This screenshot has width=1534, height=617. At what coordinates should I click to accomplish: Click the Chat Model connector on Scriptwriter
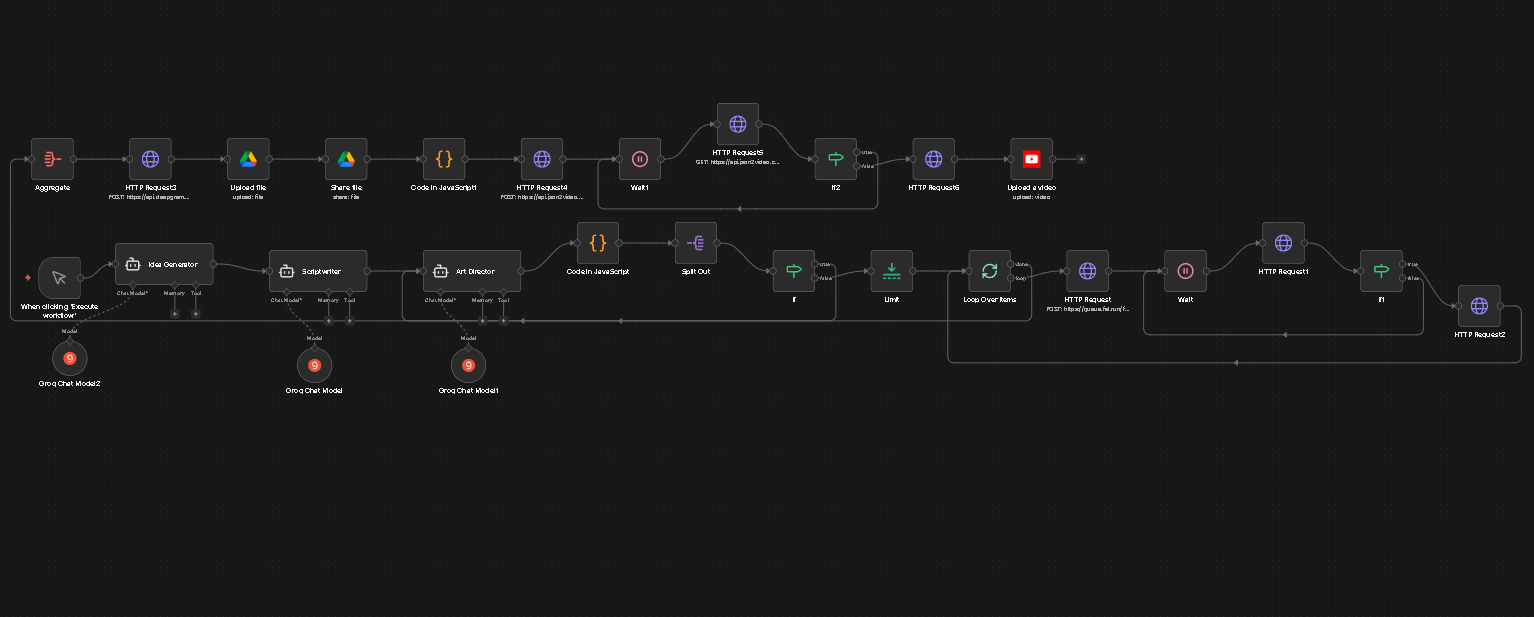(x=286, y=293)
